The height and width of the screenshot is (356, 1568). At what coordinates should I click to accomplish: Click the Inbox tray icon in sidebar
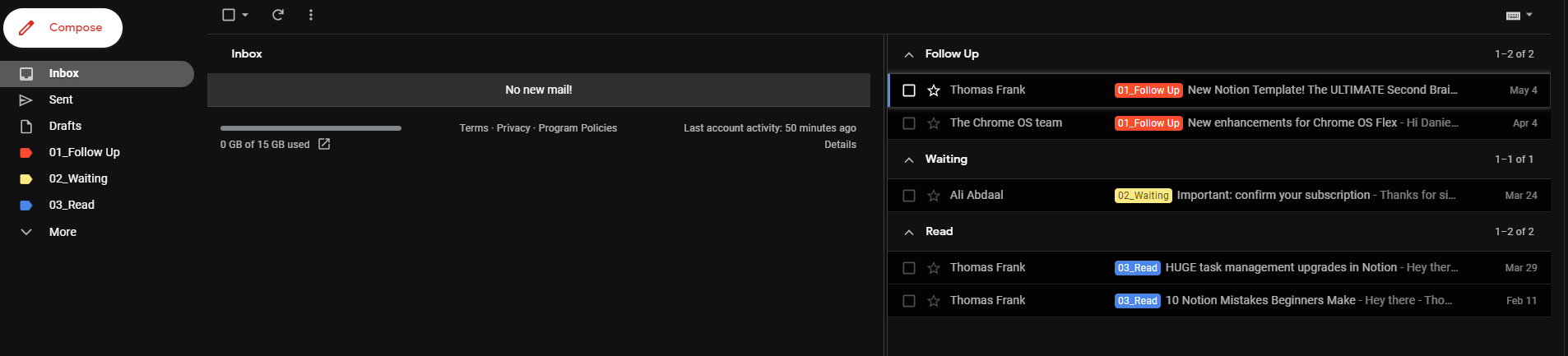(x=26, y=74)
